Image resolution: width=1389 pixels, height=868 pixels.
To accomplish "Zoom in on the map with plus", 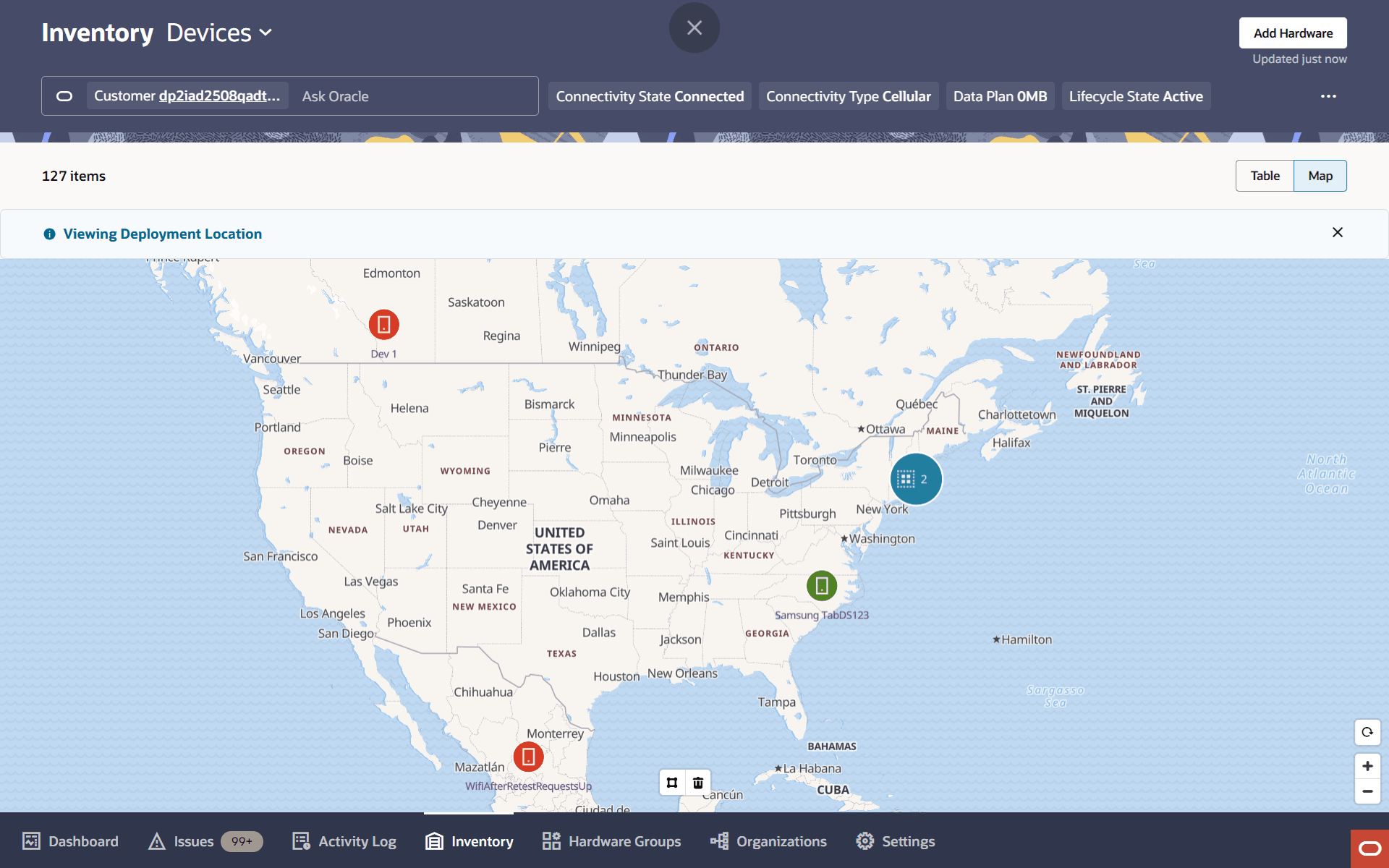I will pos(1367,766).
